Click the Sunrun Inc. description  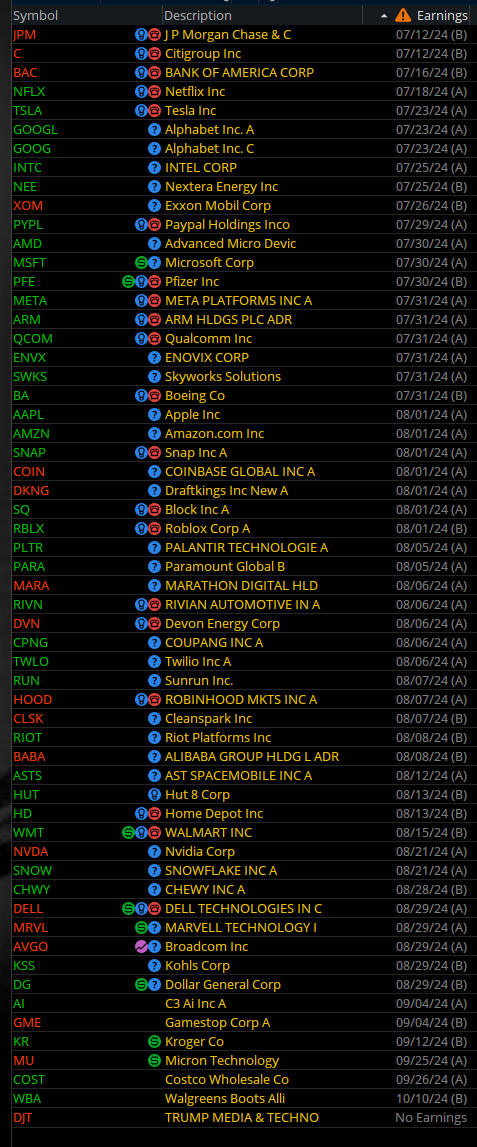(199, 681)
